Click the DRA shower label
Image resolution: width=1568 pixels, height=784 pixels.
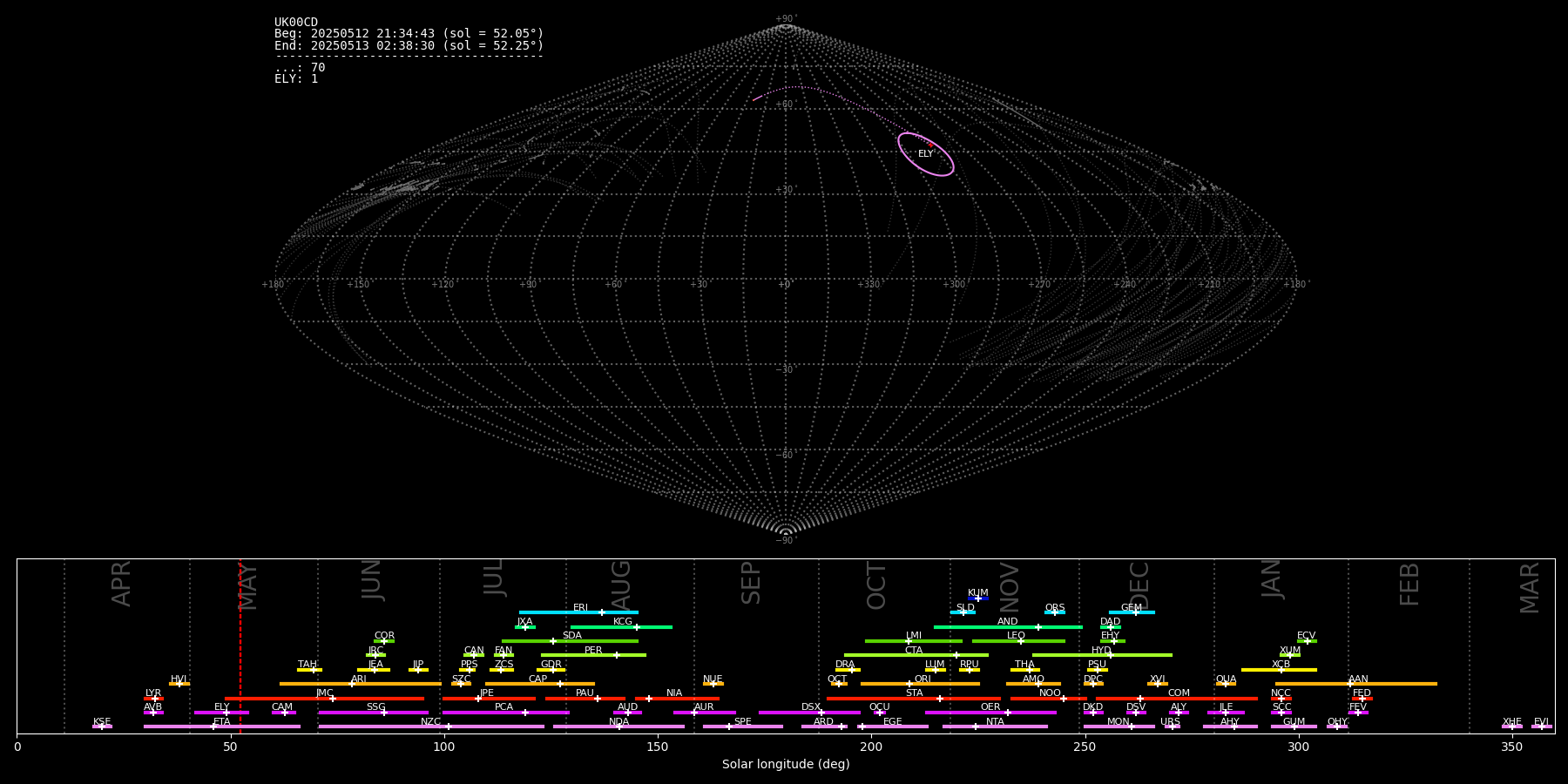[x=845, y=665]
